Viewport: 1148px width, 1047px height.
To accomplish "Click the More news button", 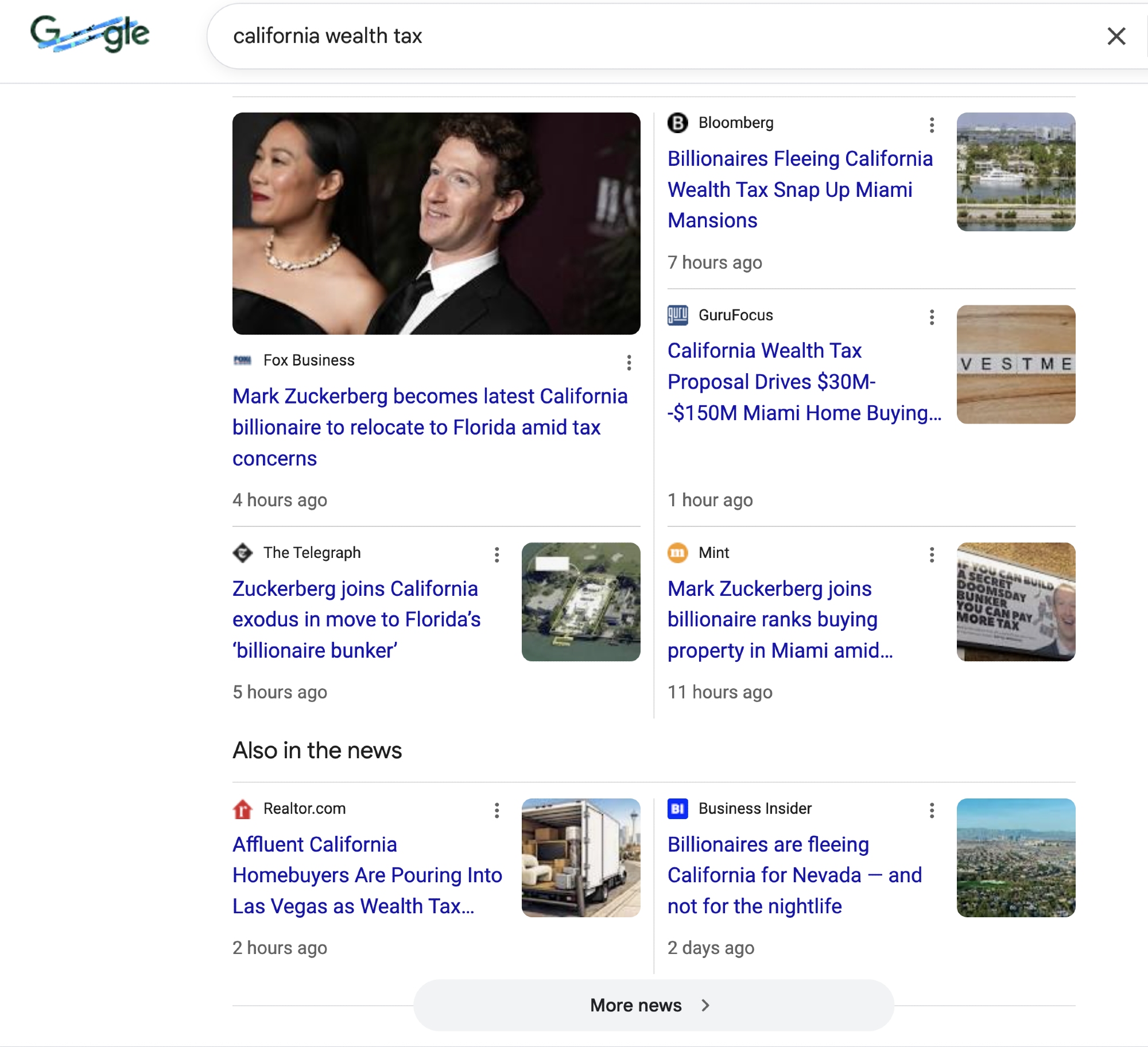I will click(x=653, y=1005).
